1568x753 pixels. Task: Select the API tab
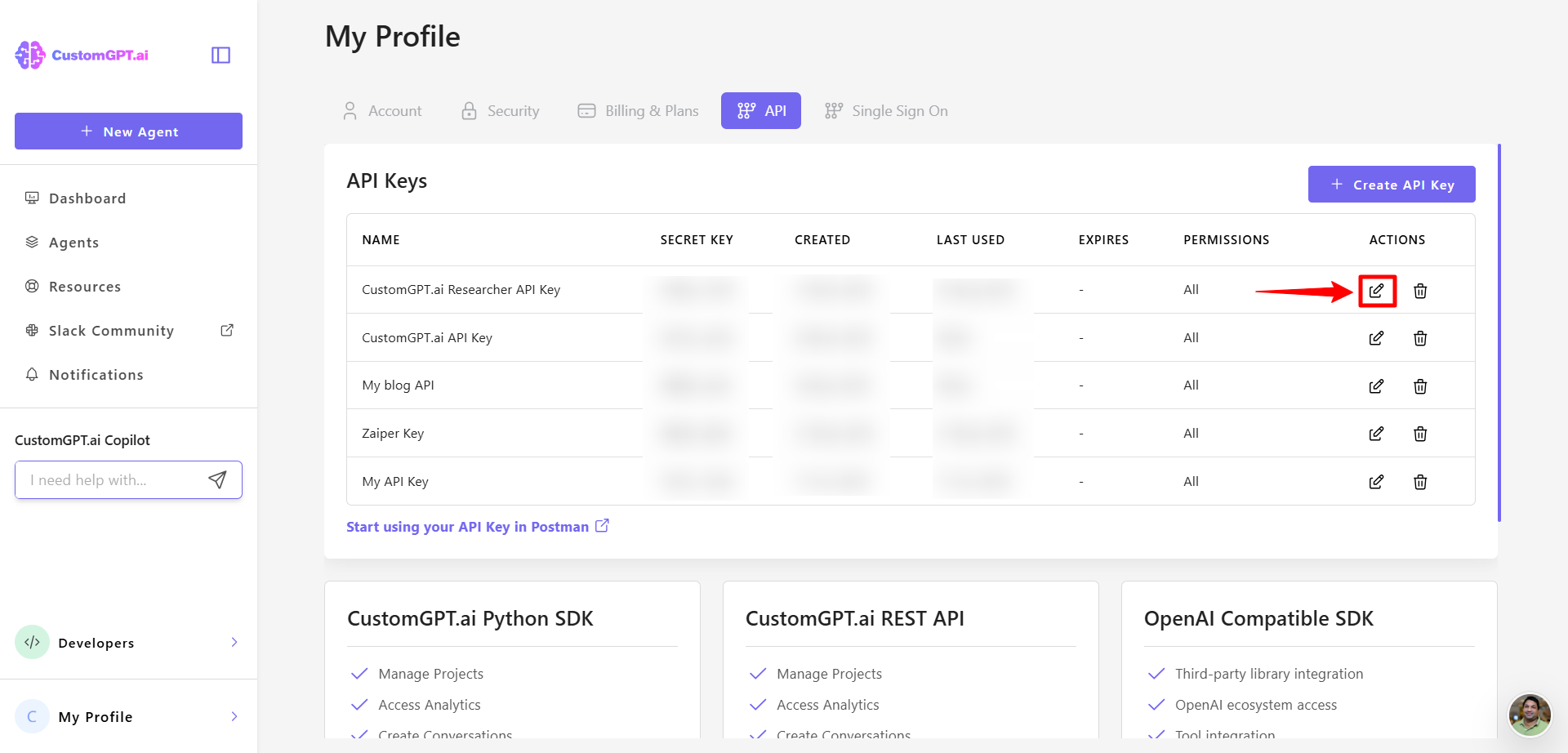tap(761, 111)
